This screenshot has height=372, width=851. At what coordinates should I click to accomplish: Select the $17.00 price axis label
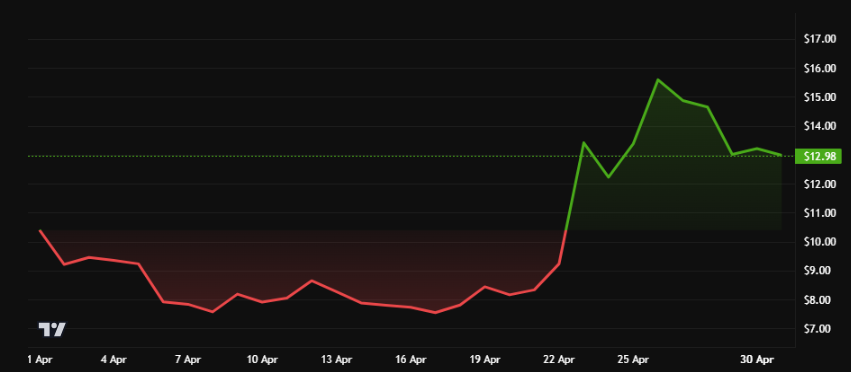(x=820, y=39)
